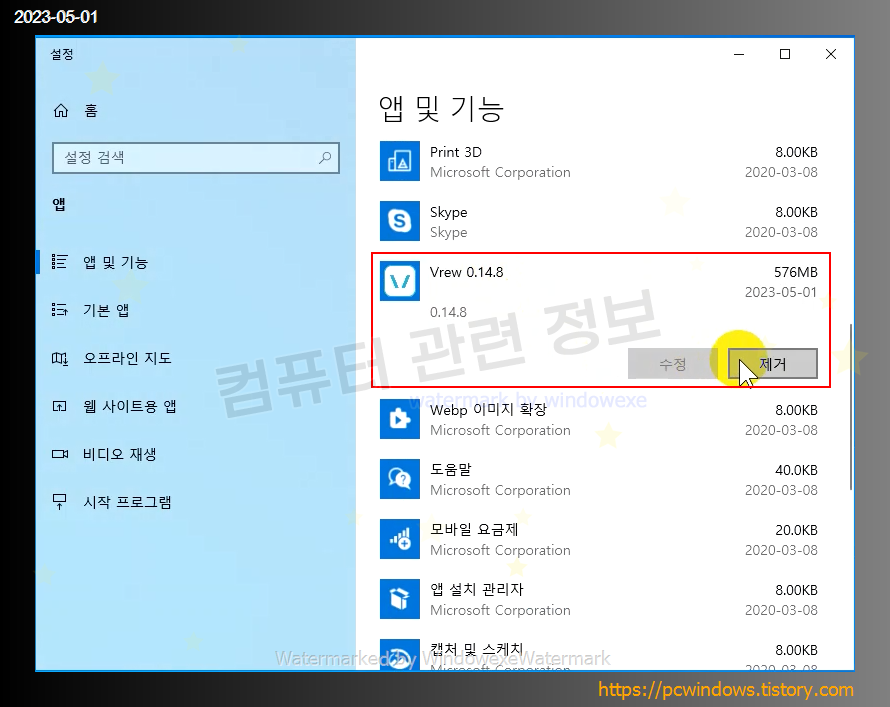Click the 도움말 app icon
This screenshot has height=707, width=890.
(400, 479)
